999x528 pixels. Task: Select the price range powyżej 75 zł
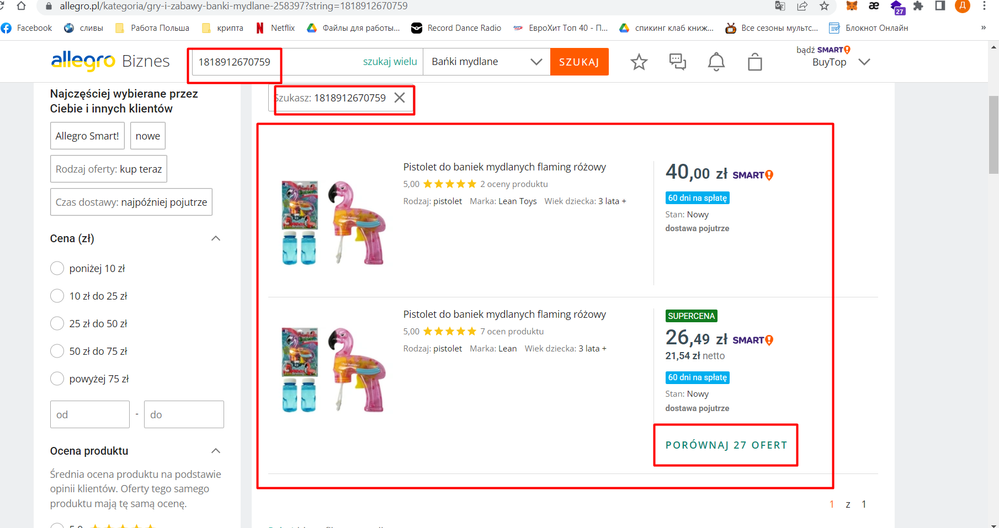(57, 378)
